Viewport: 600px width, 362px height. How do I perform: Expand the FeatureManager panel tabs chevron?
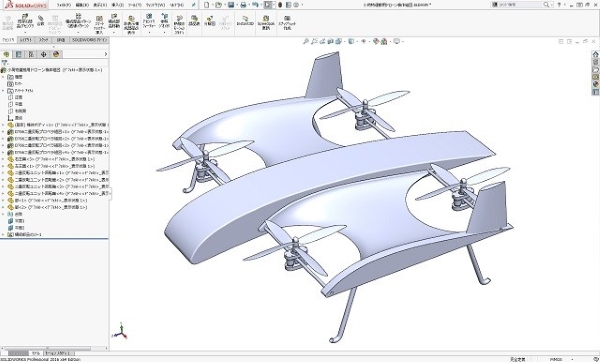point(106,54)
